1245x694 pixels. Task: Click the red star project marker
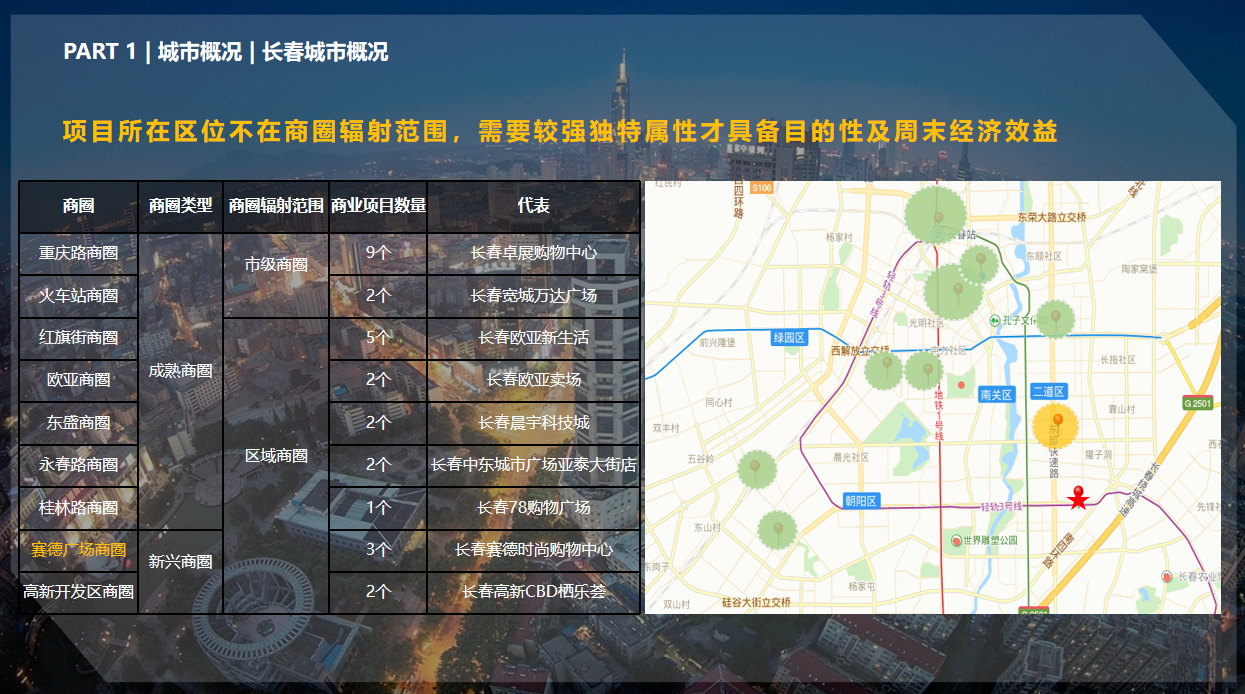click(1077, 498)
